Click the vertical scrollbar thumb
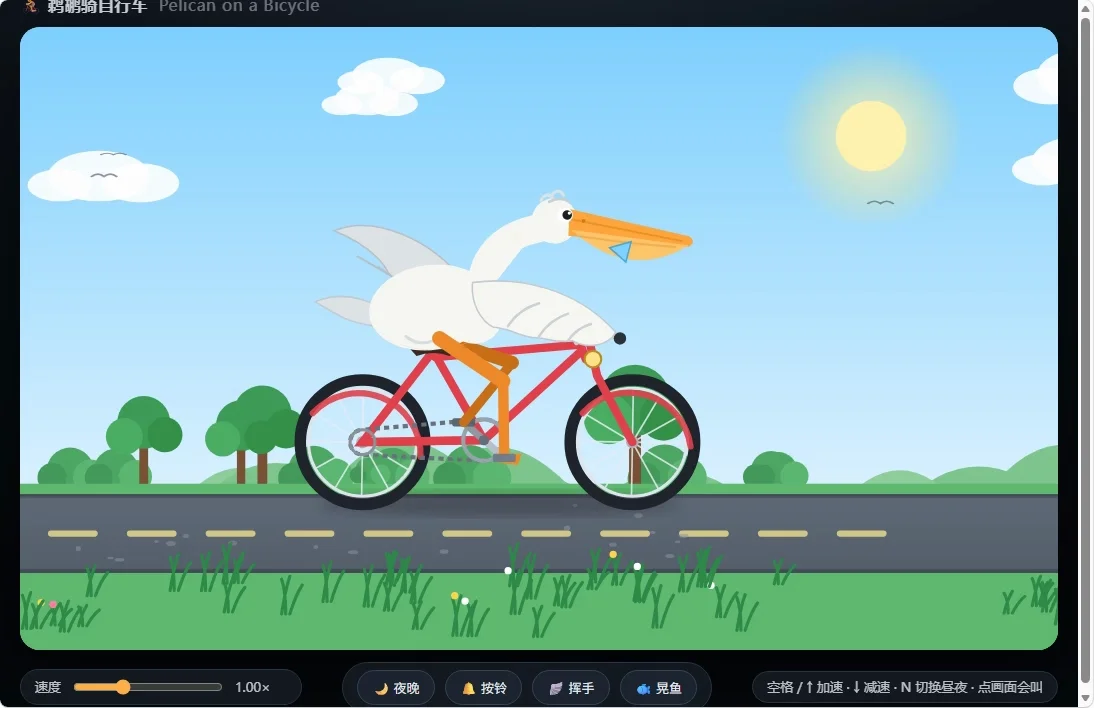The image size is (1094, 708). coord(1085,349)
